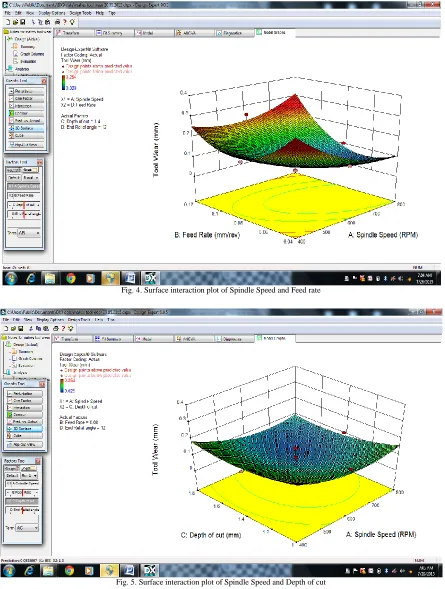Click Open file icon in Fig. 4 window
Viewport: 445px width, 589px height.
(15, 22)
